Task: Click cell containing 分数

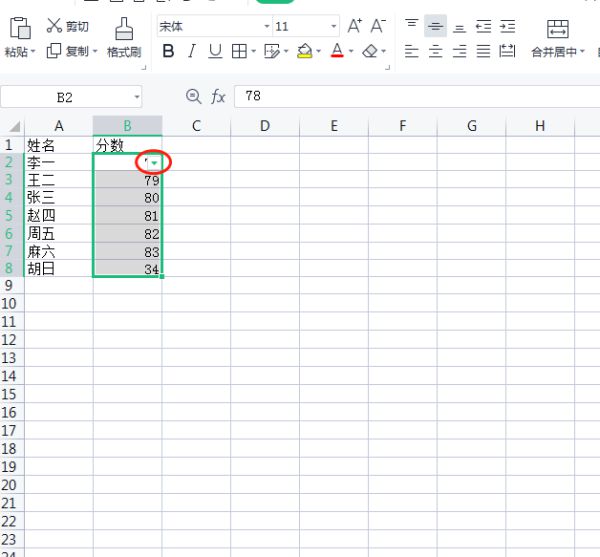Action: pos(127,145)
